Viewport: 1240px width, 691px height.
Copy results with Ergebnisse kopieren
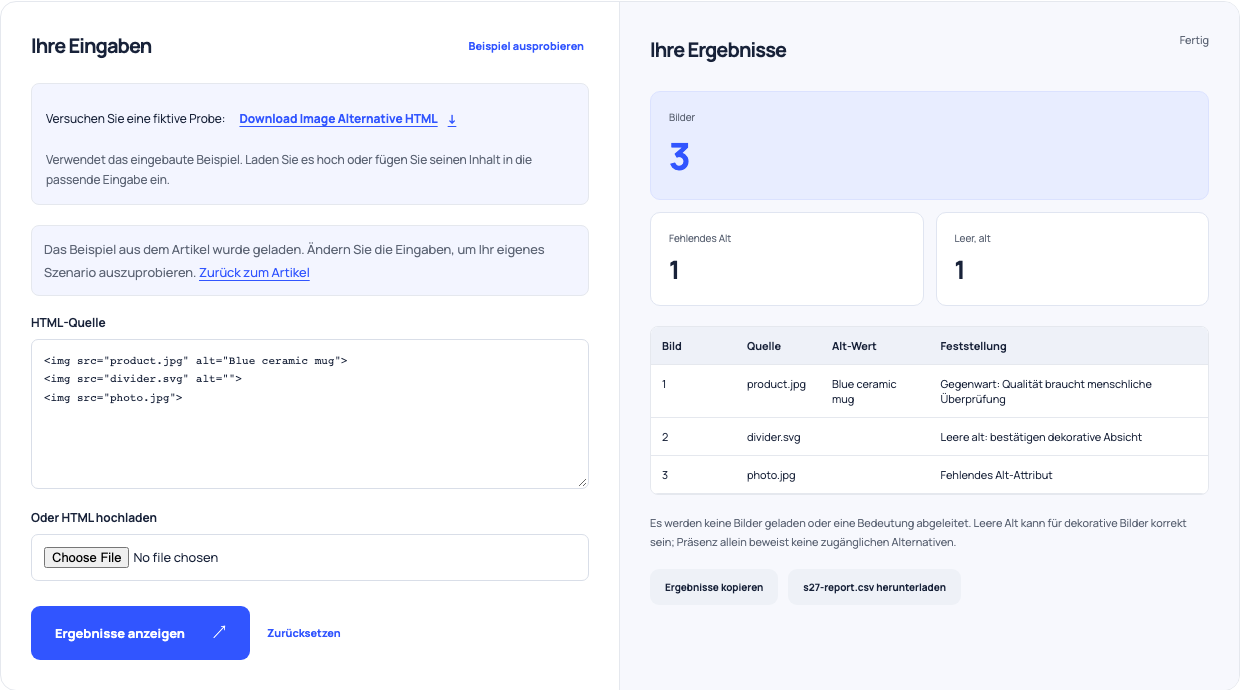coord(714,588)
